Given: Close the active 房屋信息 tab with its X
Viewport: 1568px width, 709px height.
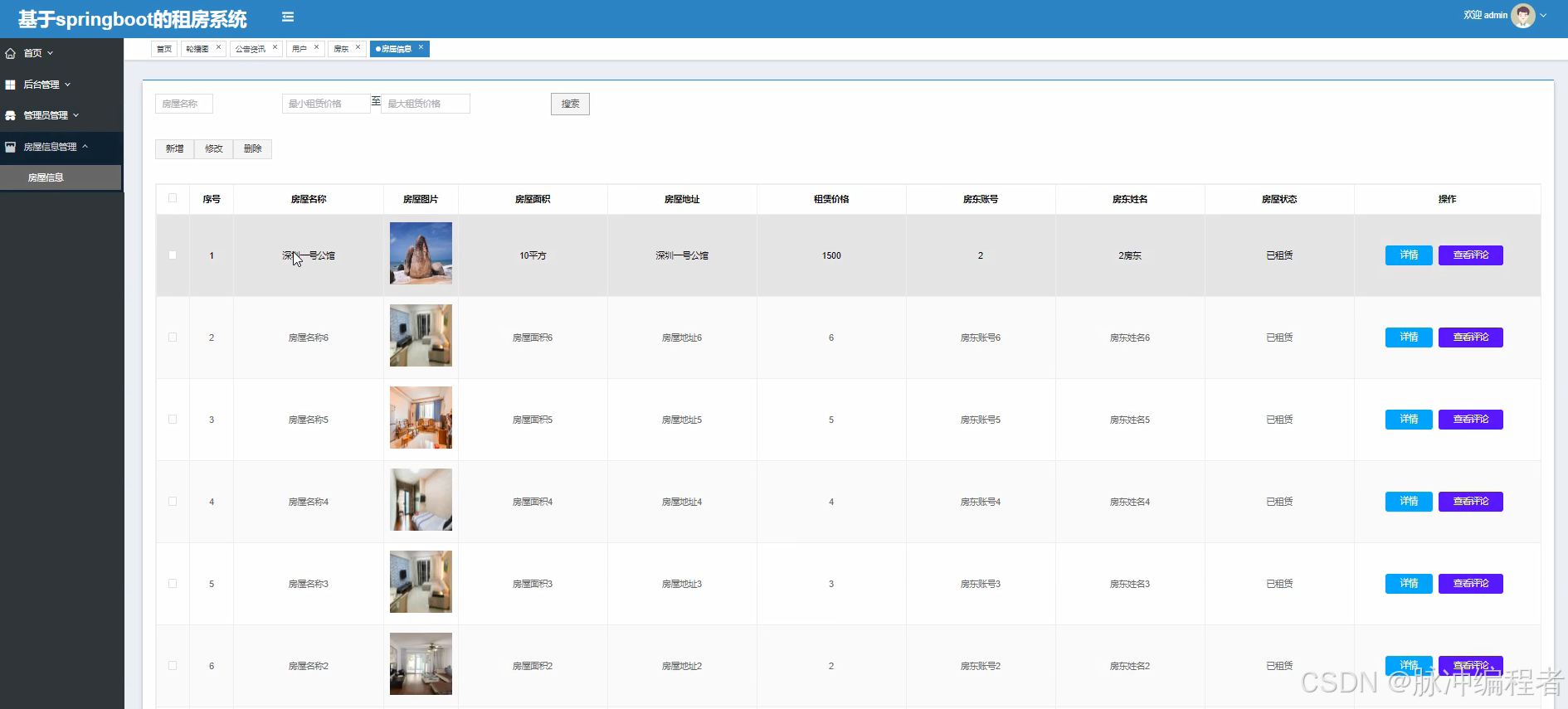Looking at the screenshot, I should [421, 47].
